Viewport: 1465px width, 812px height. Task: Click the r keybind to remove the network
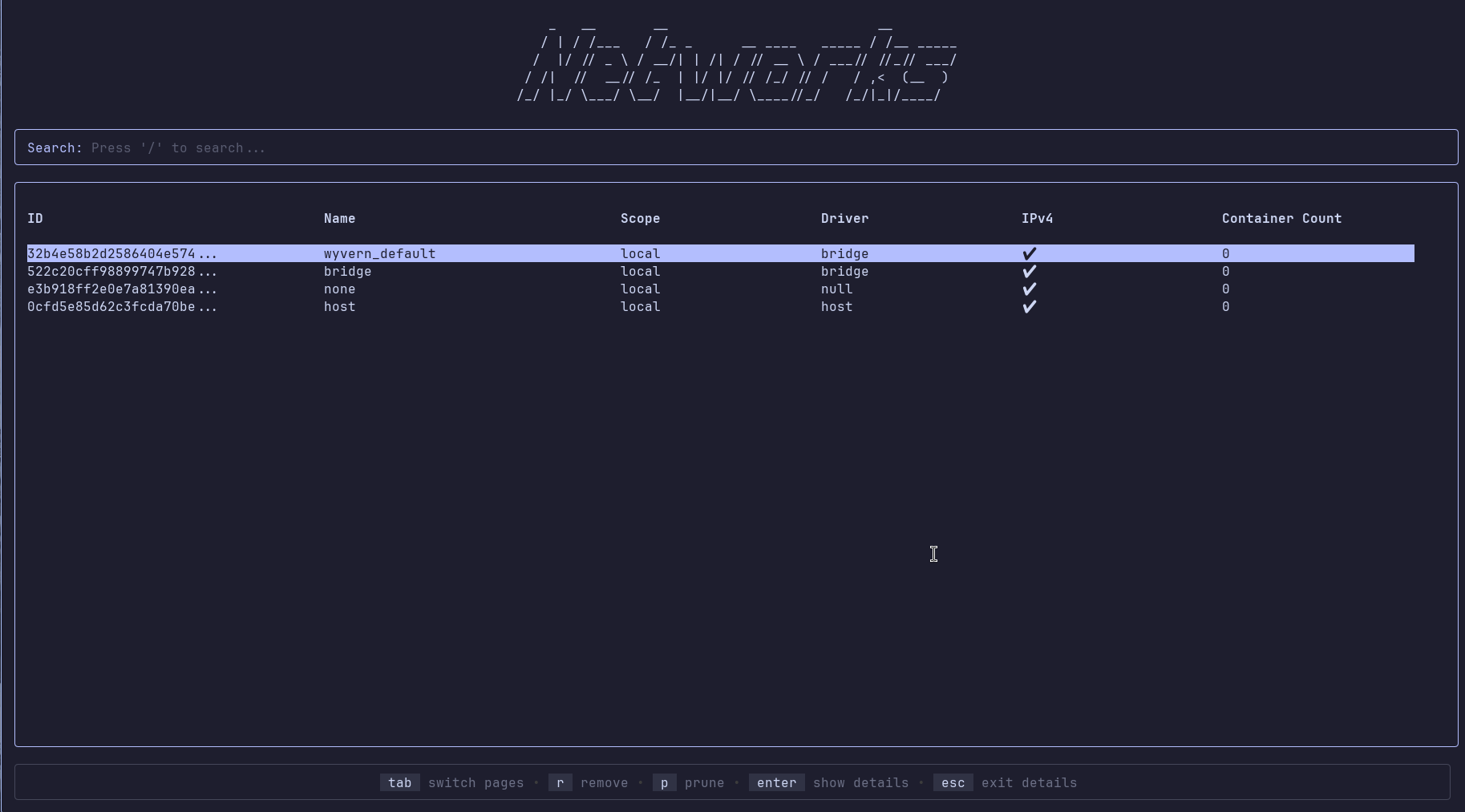point(560,782)
